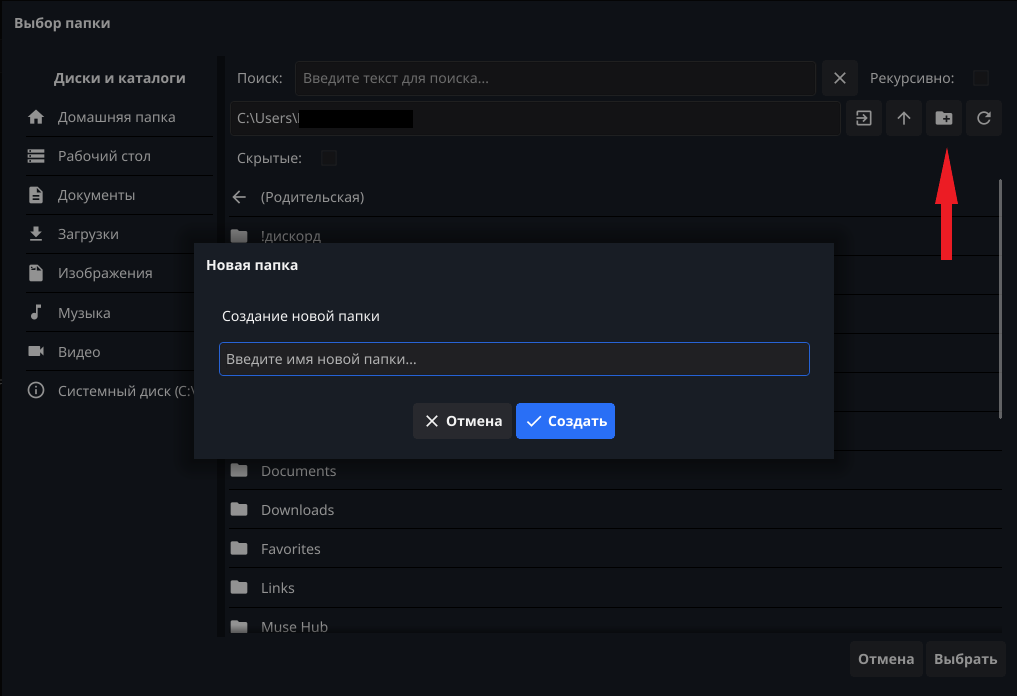Image resolution: width=1017 pixels, height=696 pixels.
Task: Select Рабочий стол in sidebar
Action: [104, 156]
